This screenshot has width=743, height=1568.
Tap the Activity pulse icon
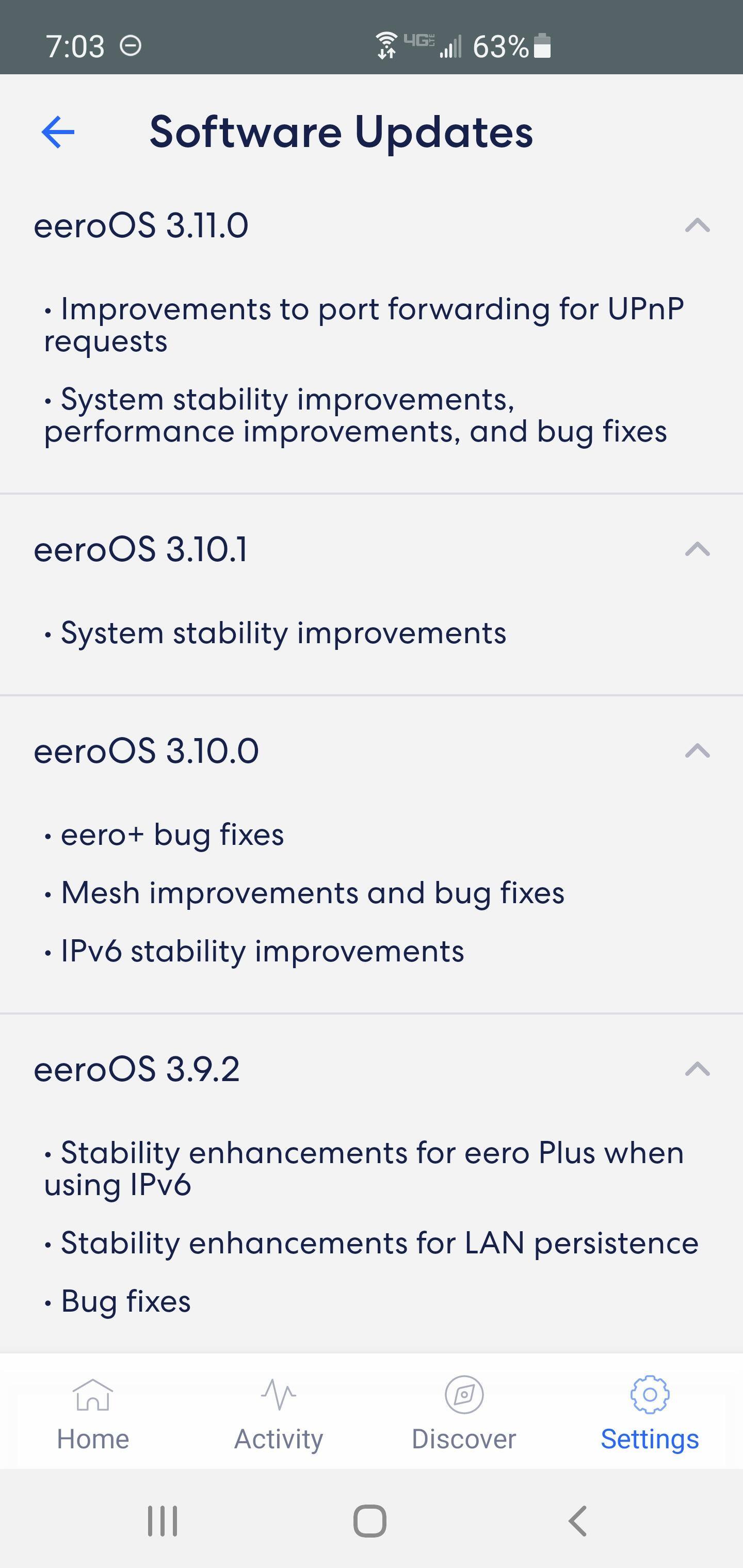click(278, 1394)
